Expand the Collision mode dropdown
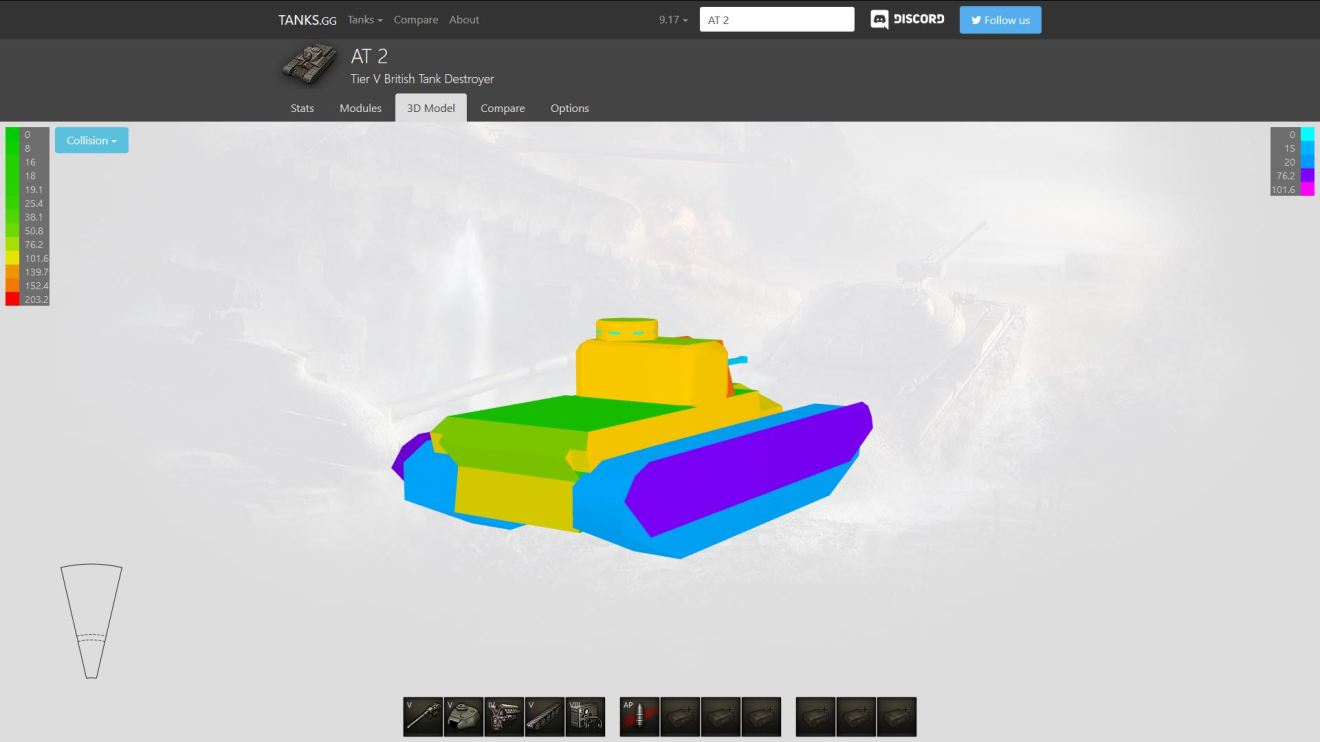The image size is (1320, 742). coord(92,141)
